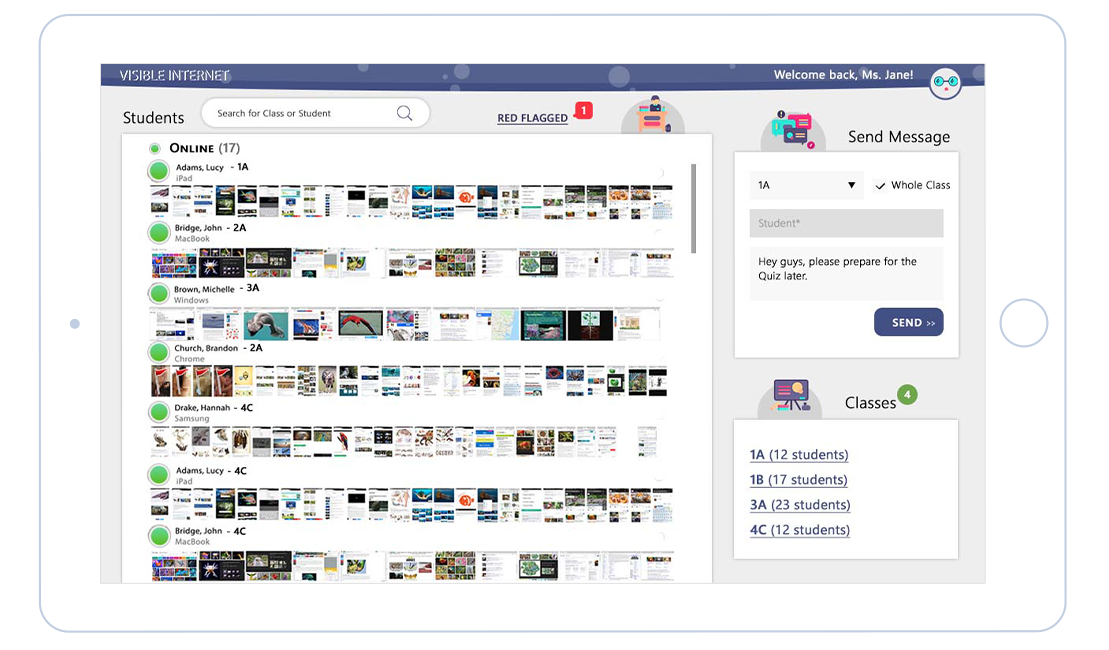Image resolution: width=1109 pixels, height=650 pixels.
Task: Click the Classes presentation board icon
Action: click(x=791, y=397)
